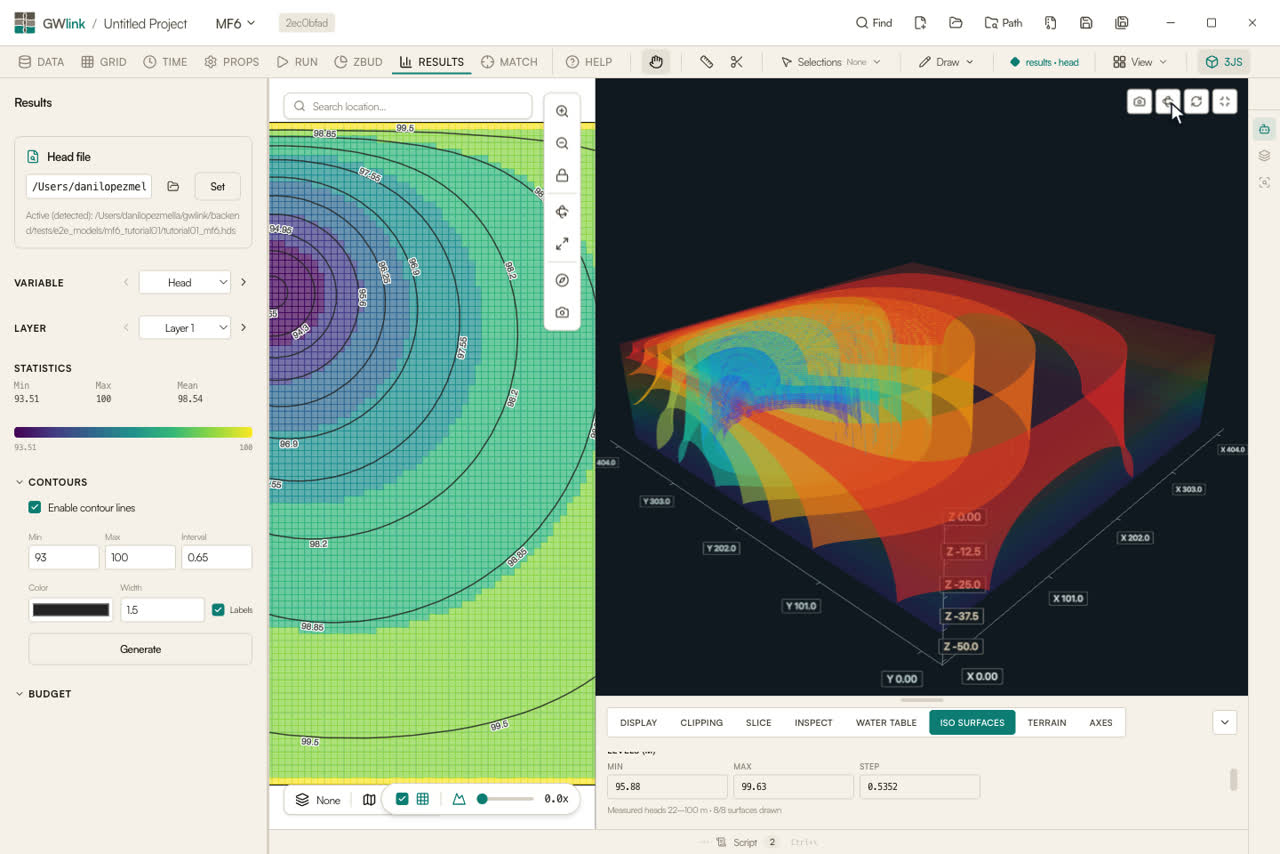This screenshot has width=1280, height=854.
Task: Click the results · head indicator
Action: [1044, 62]
